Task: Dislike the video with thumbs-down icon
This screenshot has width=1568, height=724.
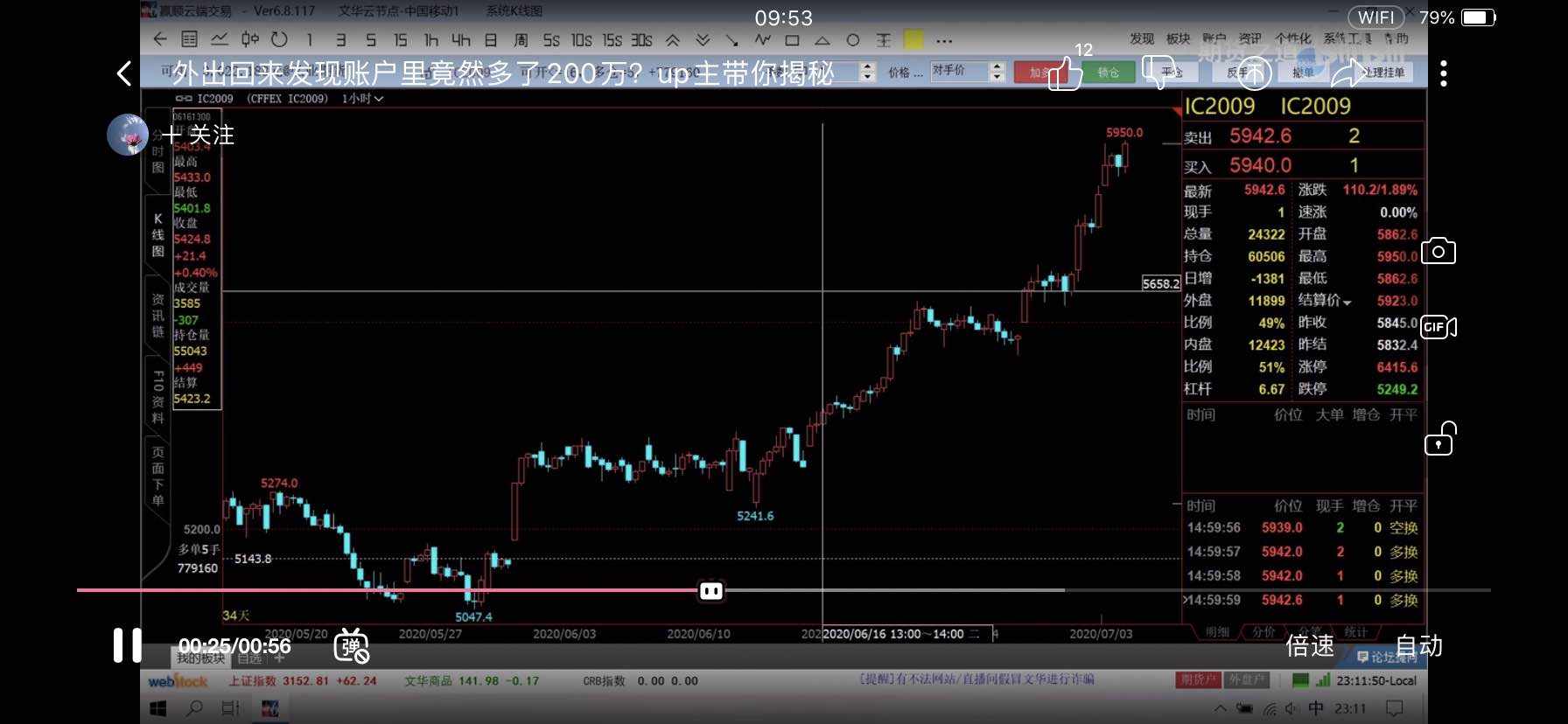Action: point(1158,73)
